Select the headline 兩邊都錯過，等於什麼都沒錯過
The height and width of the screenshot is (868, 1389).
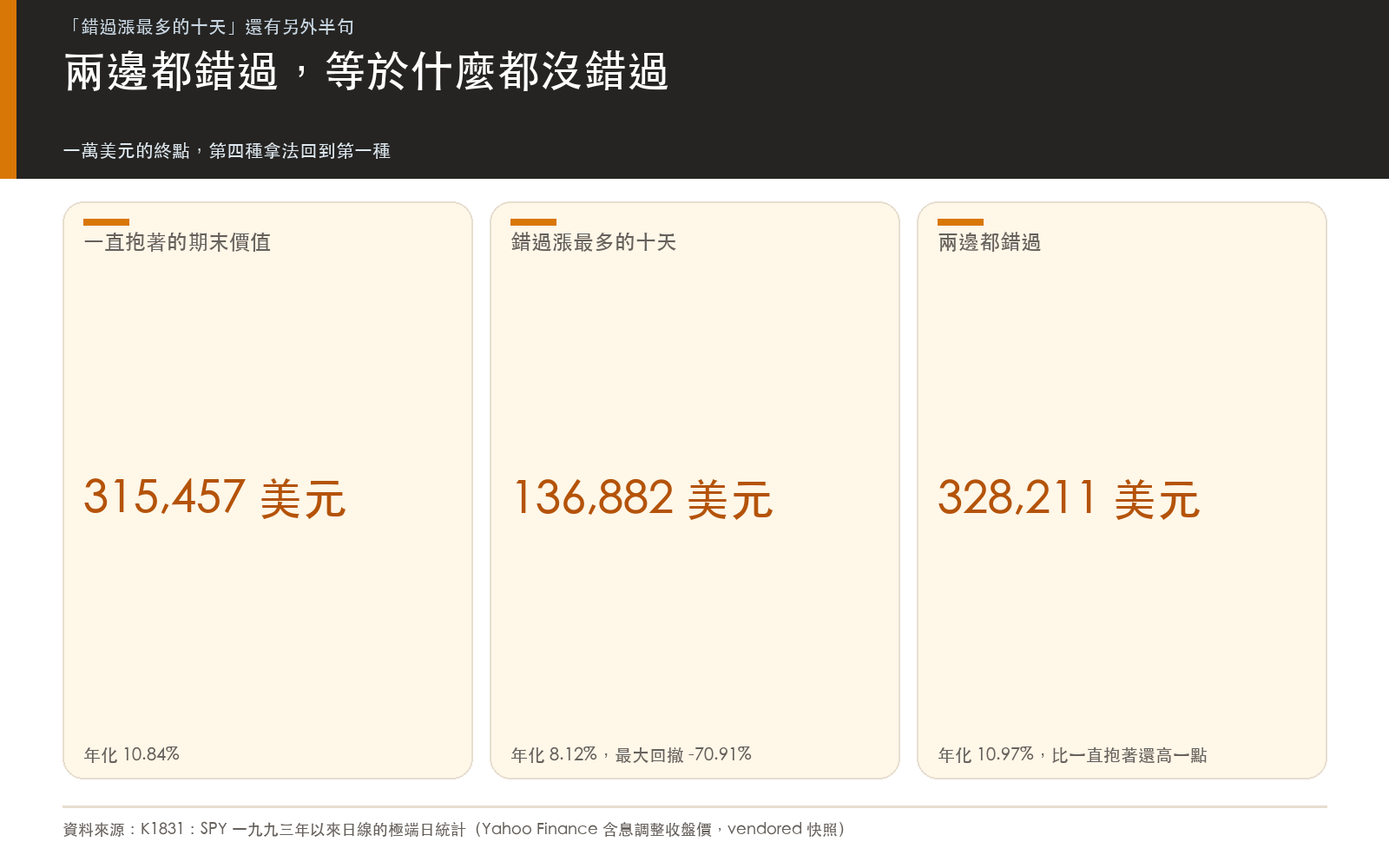pos(366,71)
